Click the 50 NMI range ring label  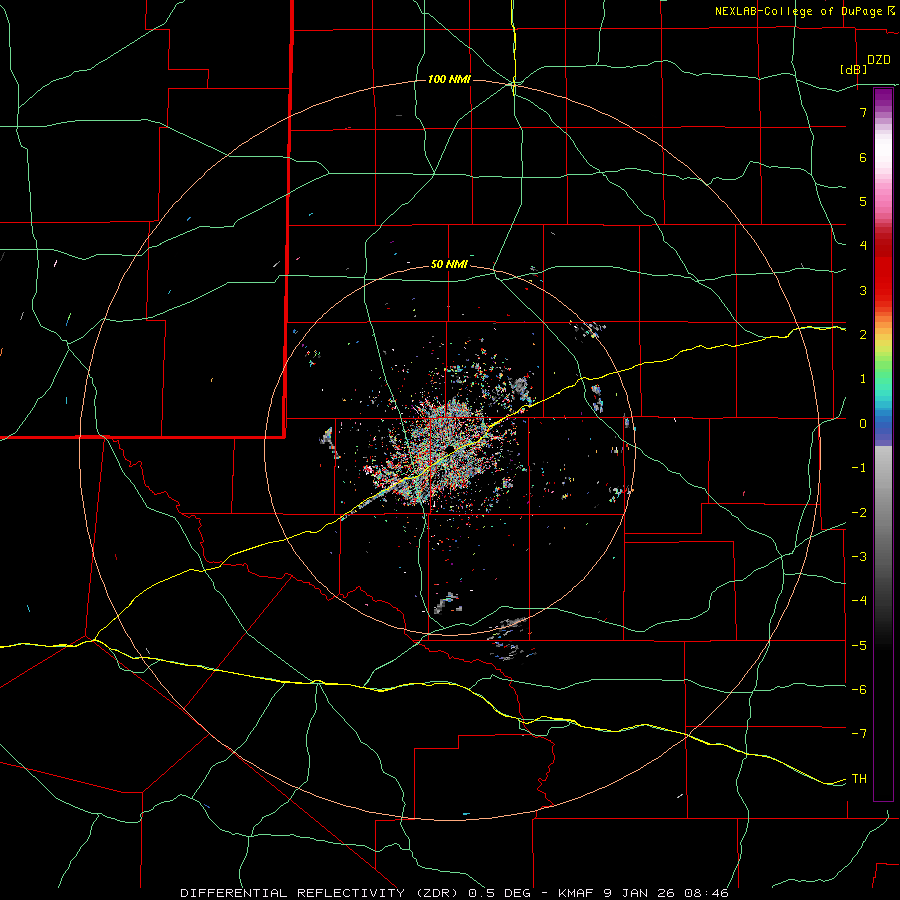pyautogui.click(x=449, y=264)
